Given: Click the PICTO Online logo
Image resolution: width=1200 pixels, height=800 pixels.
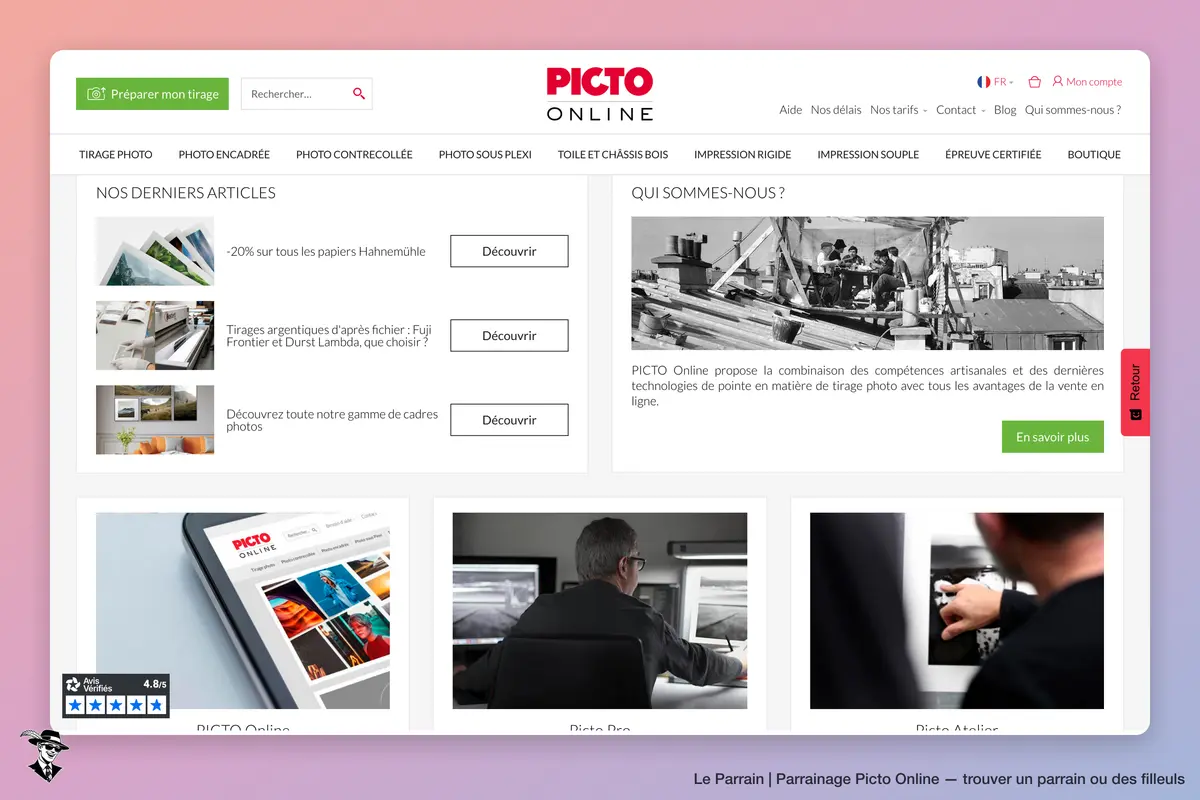Looking at the screenshot, I should pyautogui.click(x=600, y=94).
